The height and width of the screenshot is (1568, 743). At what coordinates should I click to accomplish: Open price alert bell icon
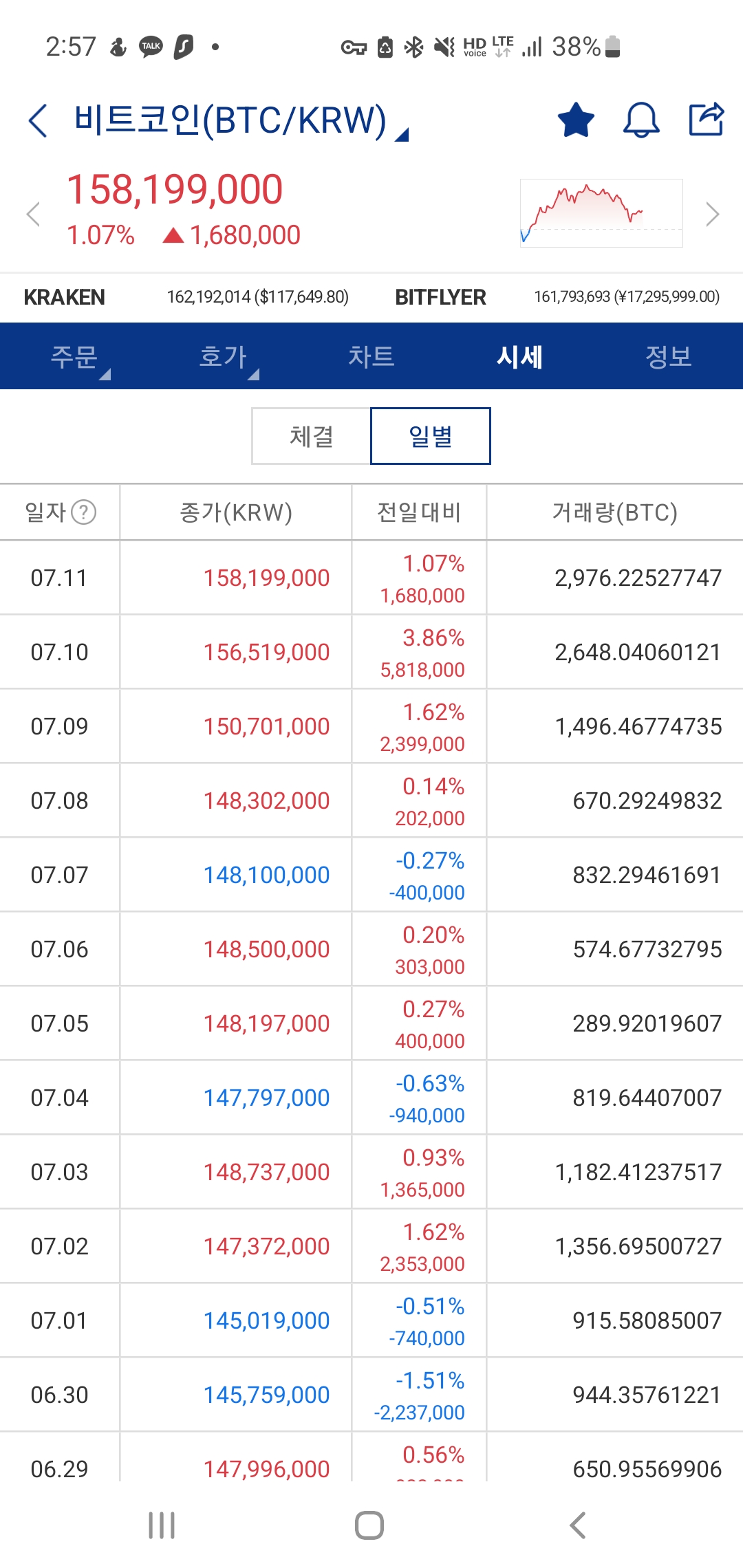pos(640,120)
